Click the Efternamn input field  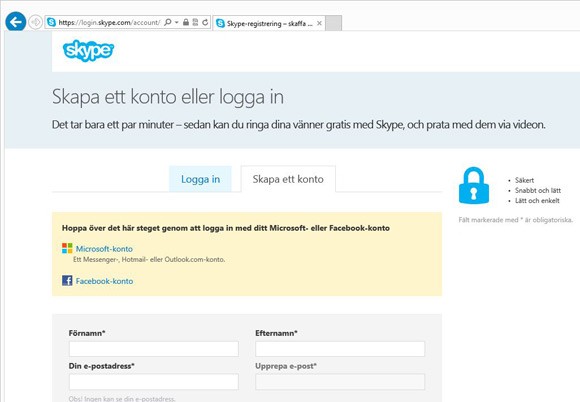(x=340, y=349)
